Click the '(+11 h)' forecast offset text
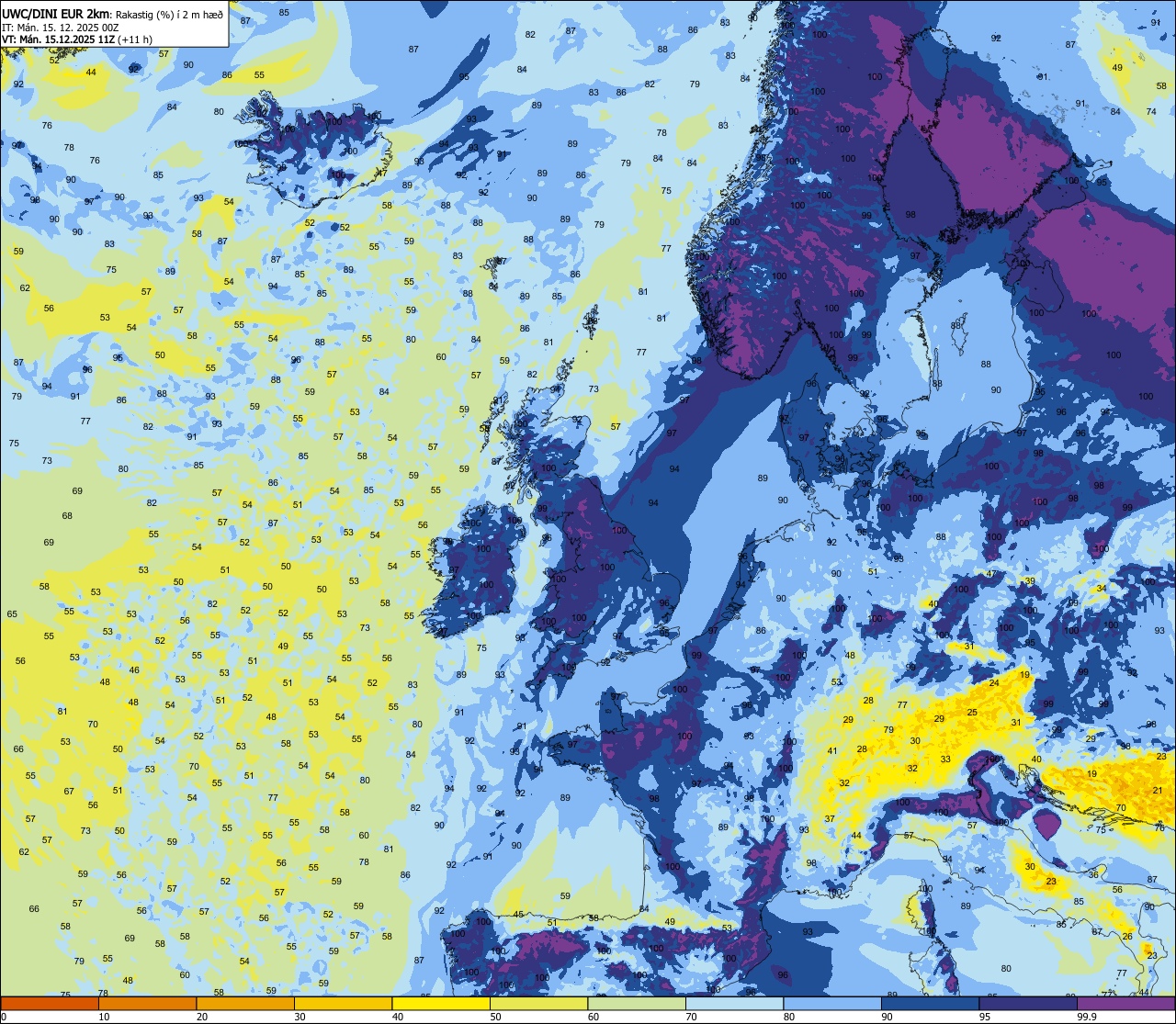 134,39
